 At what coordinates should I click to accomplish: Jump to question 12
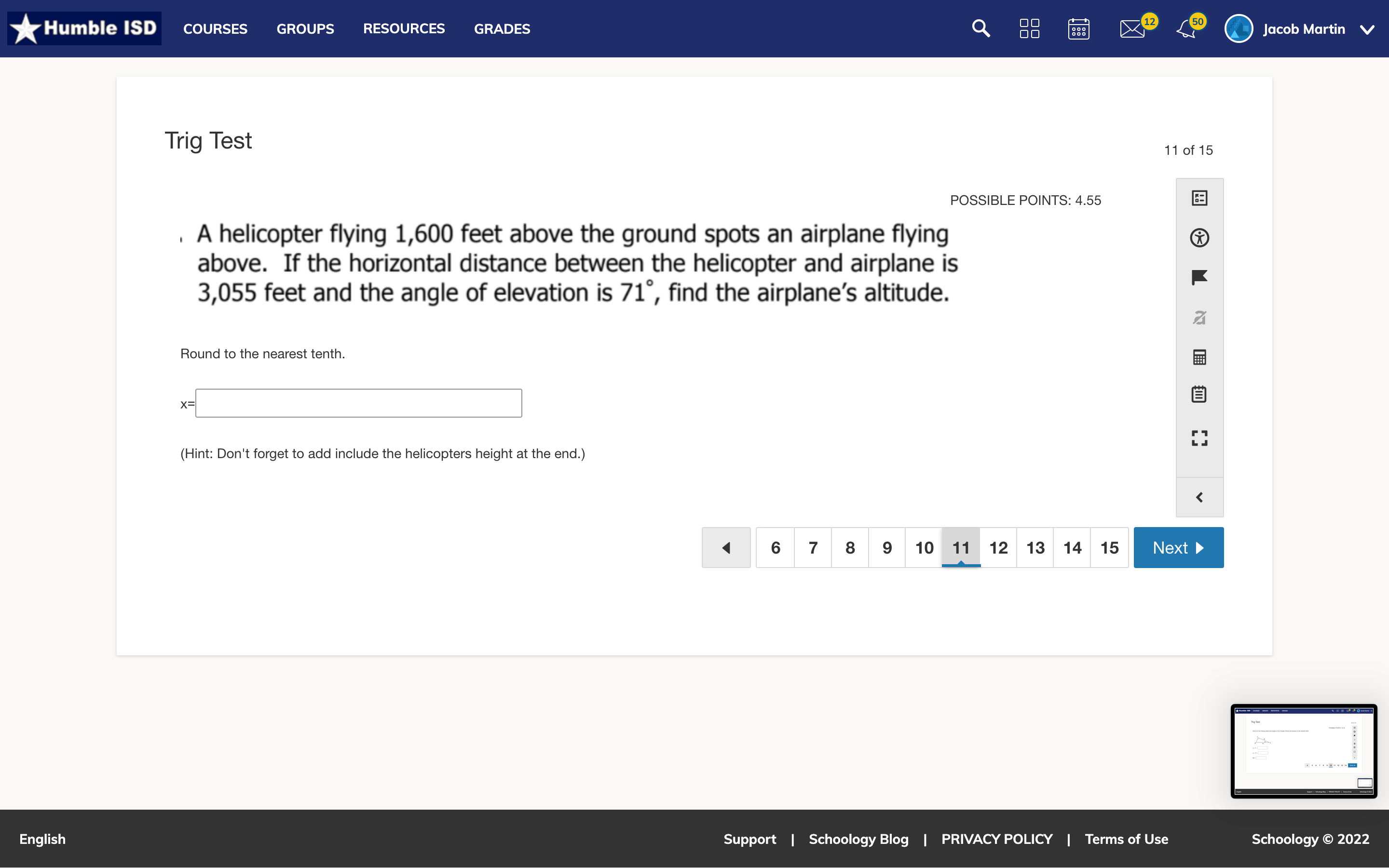(x=998, y=548)
